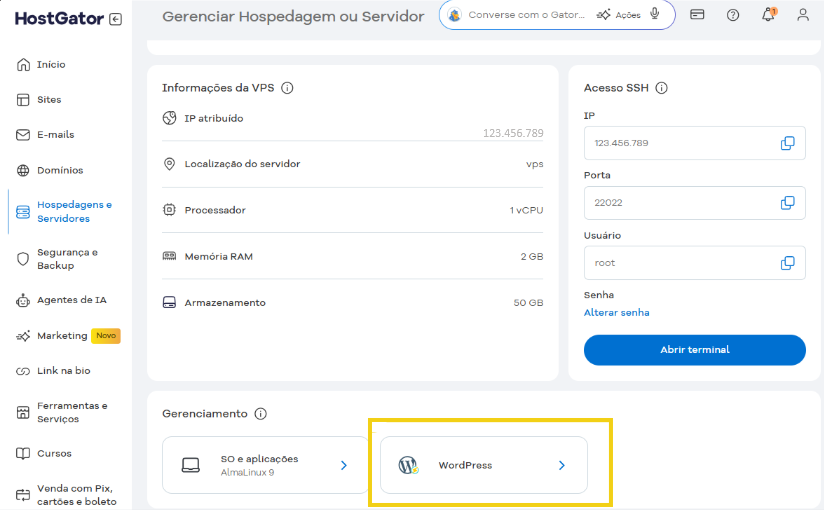Click the Localização do servidor label

point(242,164)
